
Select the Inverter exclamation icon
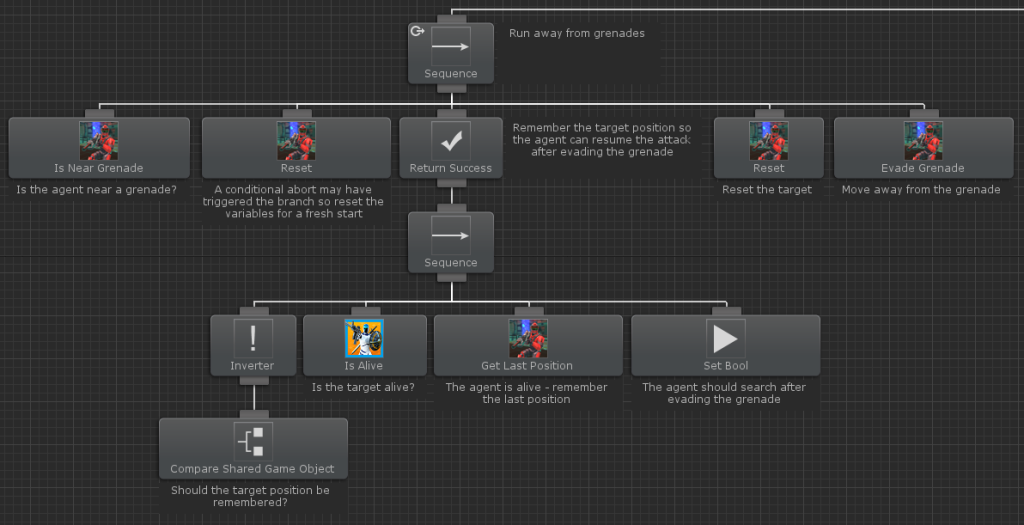pyautogui.click(x=253, y=338)
